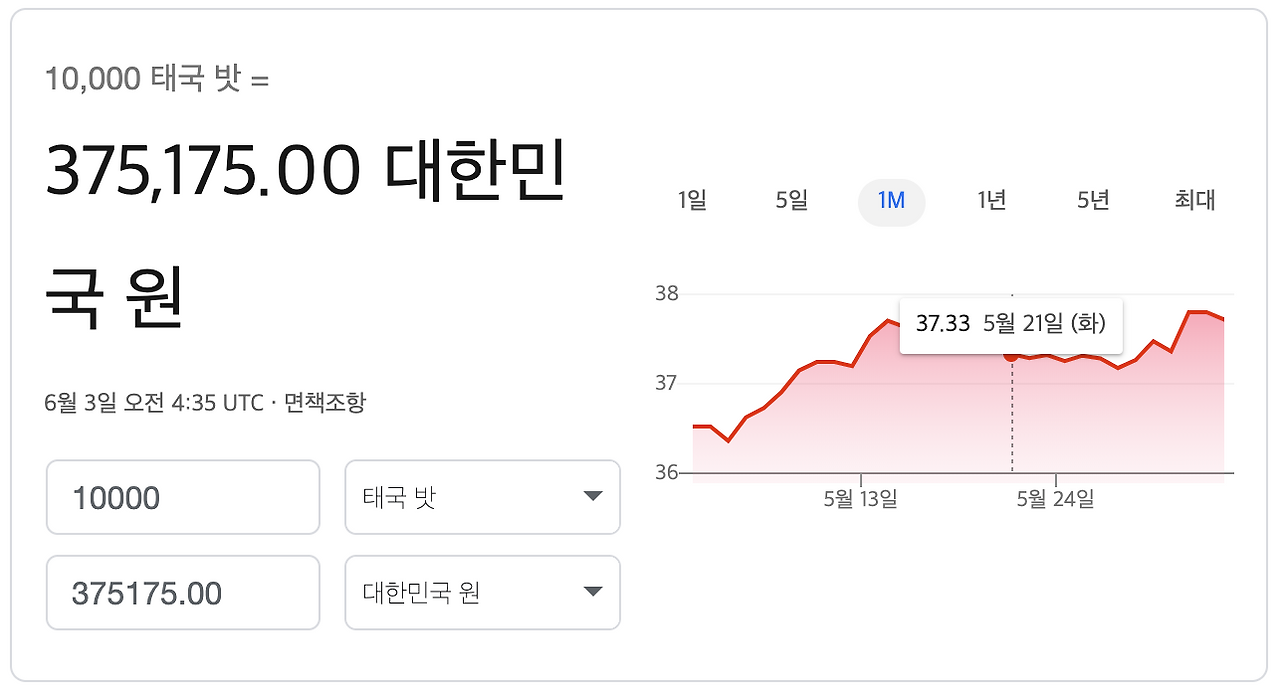Click the 10000 amount input field
The width and height of the screenshot is (1280, 692).
[x=183, y=497]
